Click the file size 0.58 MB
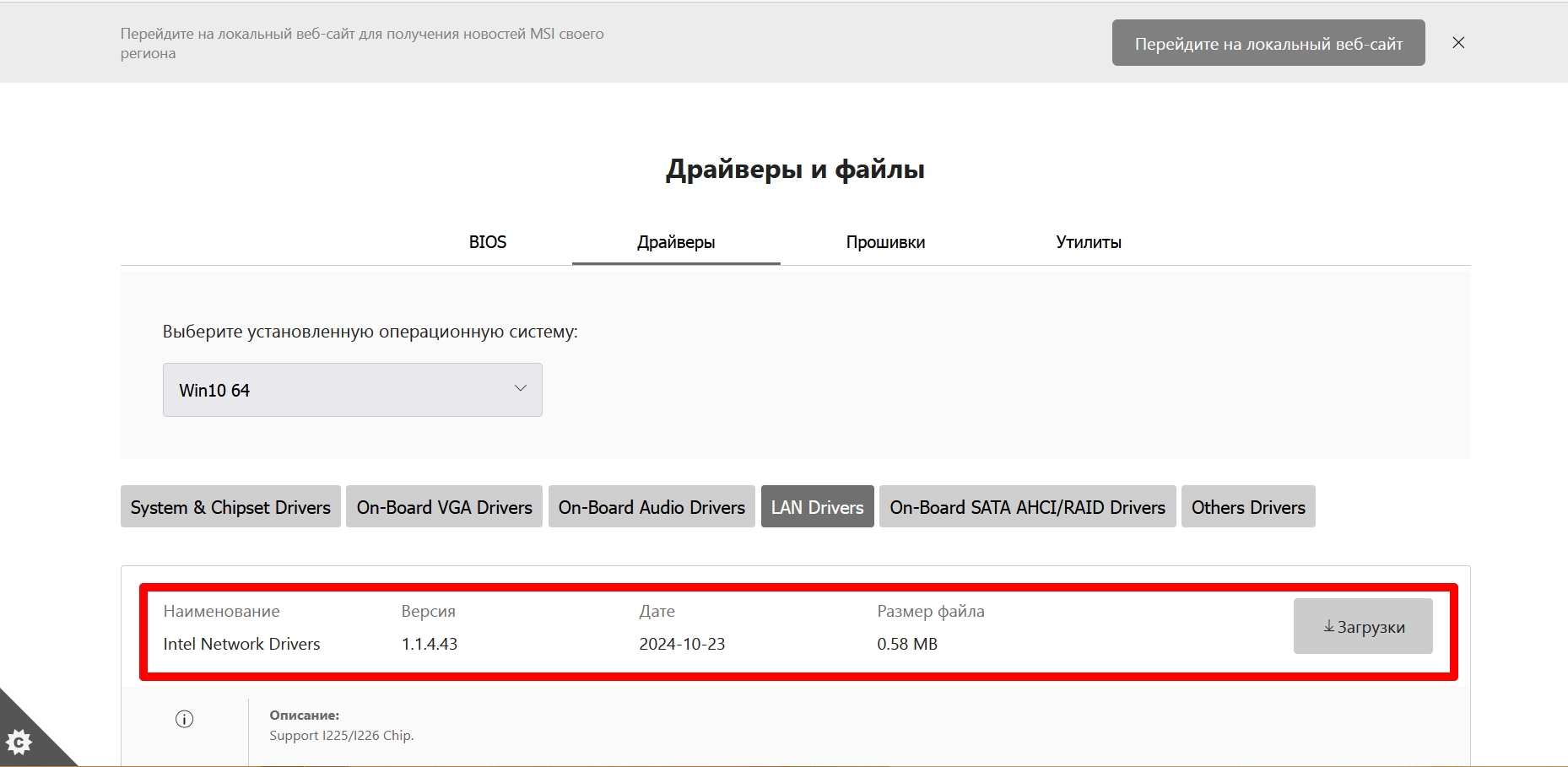Screen dimensions: 1568x767 click(907, 644)
